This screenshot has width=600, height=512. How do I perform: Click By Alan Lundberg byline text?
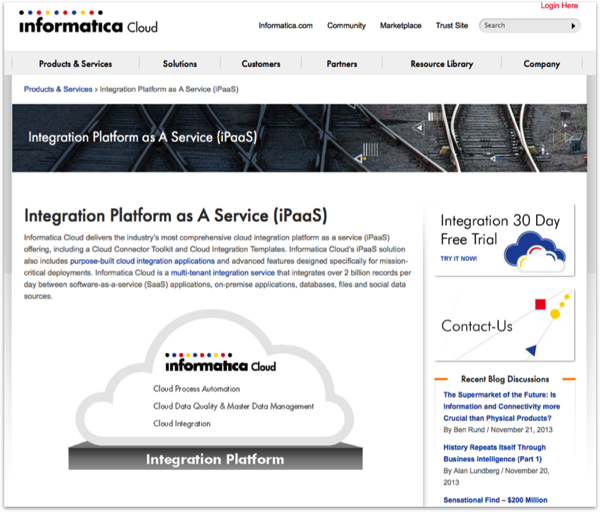[x=496, y=476]
